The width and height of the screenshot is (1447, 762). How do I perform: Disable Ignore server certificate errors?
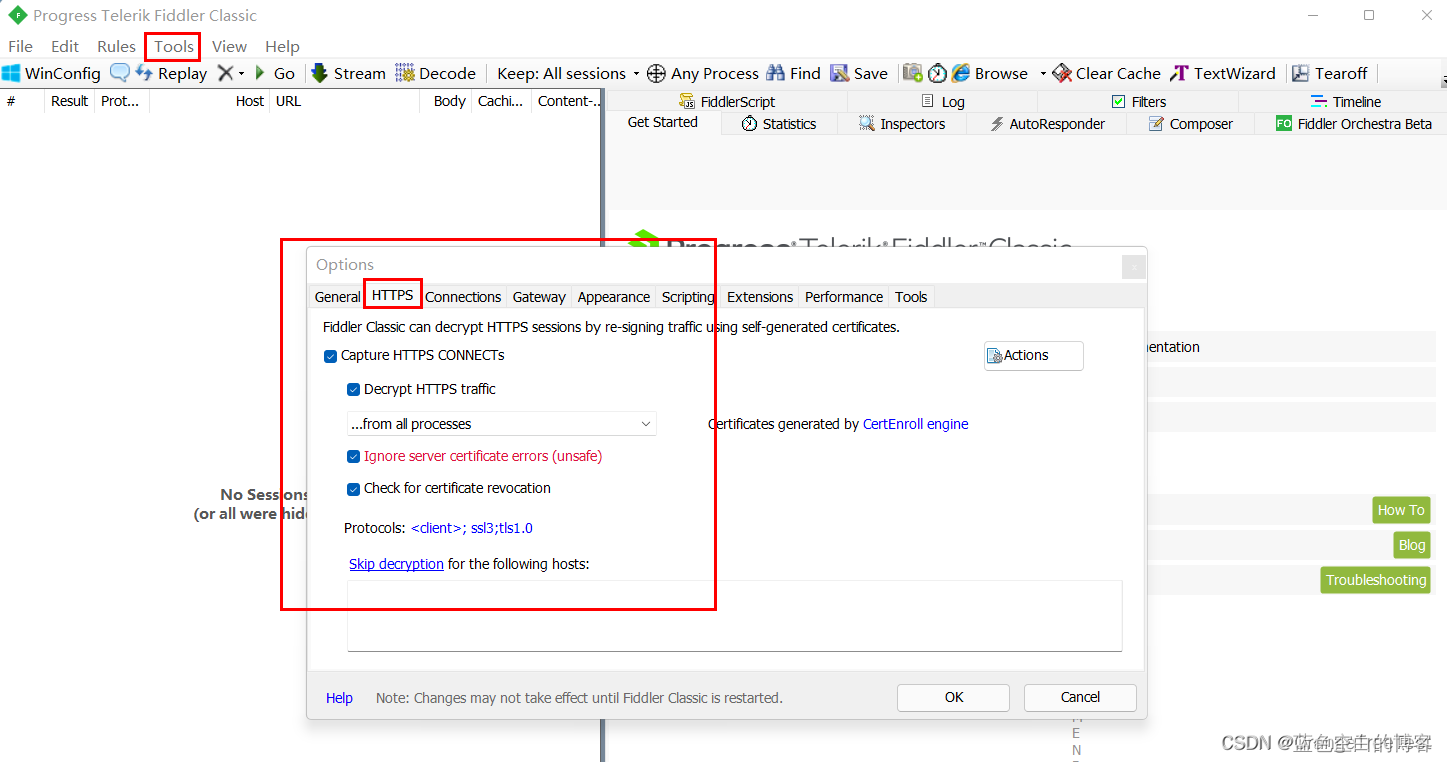353,456
